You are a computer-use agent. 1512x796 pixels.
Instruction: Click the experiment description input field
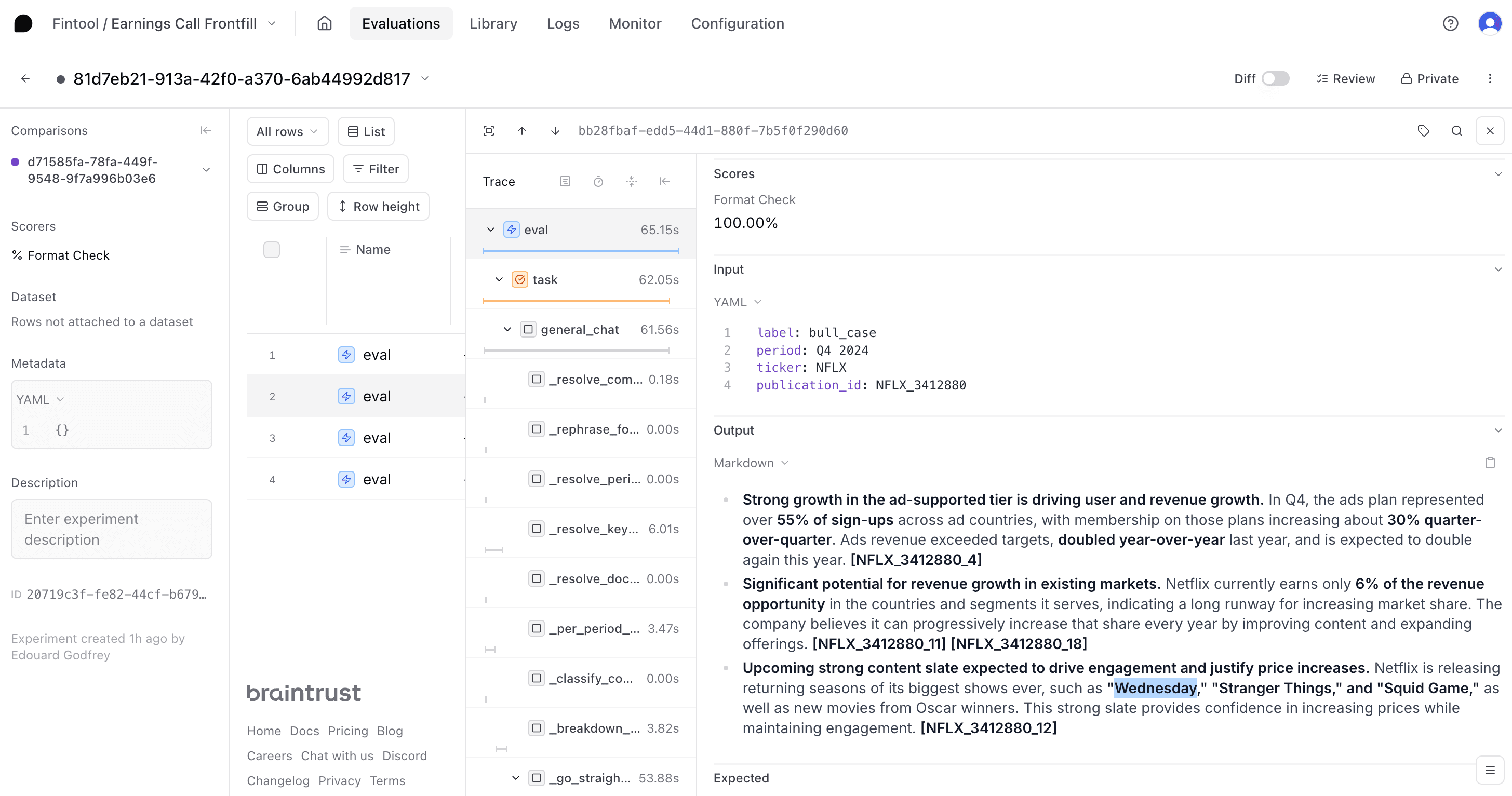pyautogui.click(x=112, y=529)
